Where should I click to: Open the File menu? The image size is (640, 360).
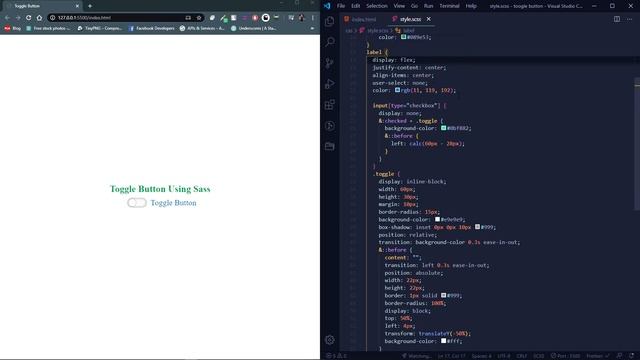tap(341, 6)
